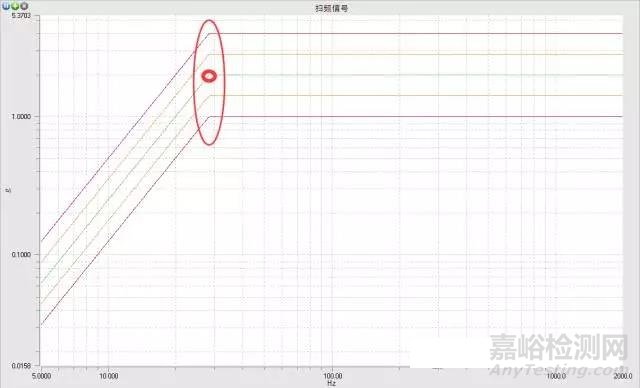Click the 5.3703 maximum y-axis value
The width and height of the screenshot is (640, 388).
(21, 16)
